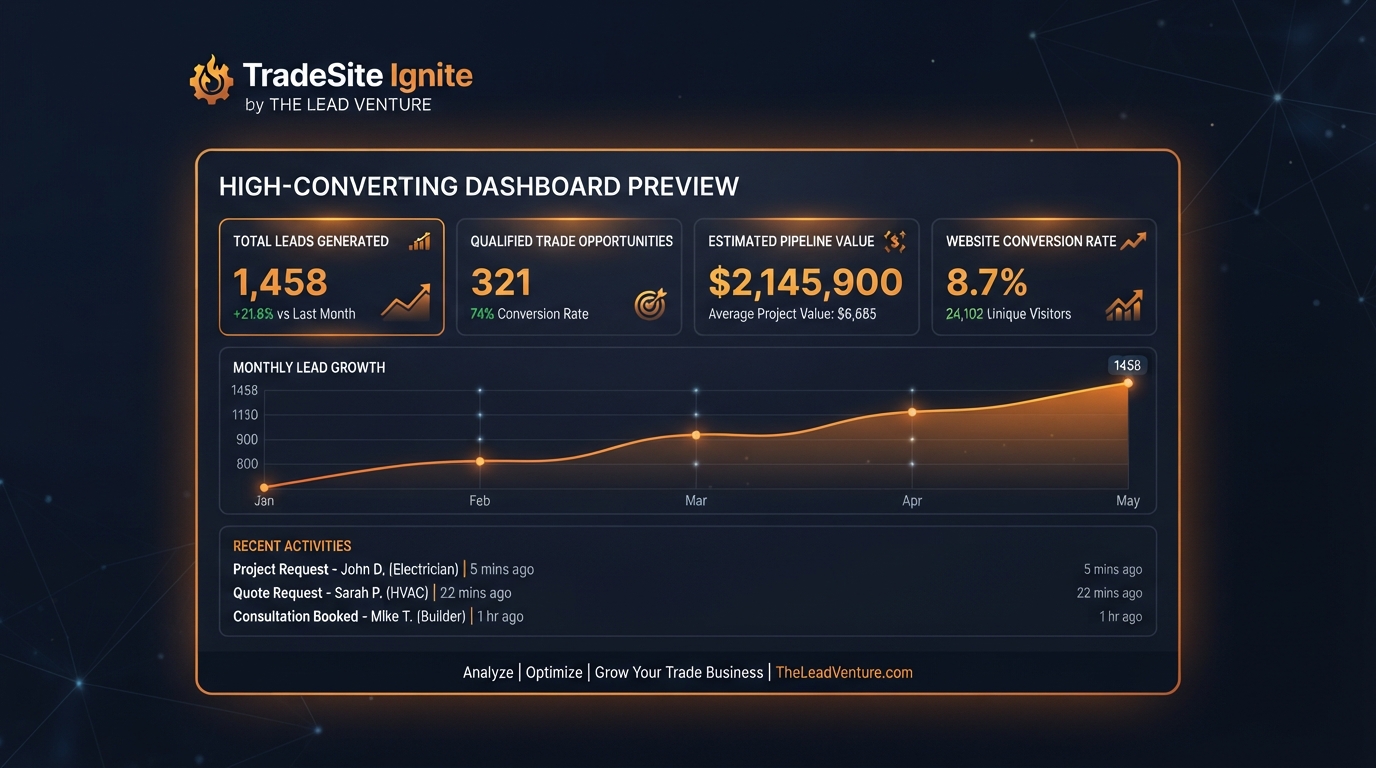Open the Website Conversion Rate card
This screenshot has width=1376, height=768.
pyautogui.click(x=1044, y=277)
